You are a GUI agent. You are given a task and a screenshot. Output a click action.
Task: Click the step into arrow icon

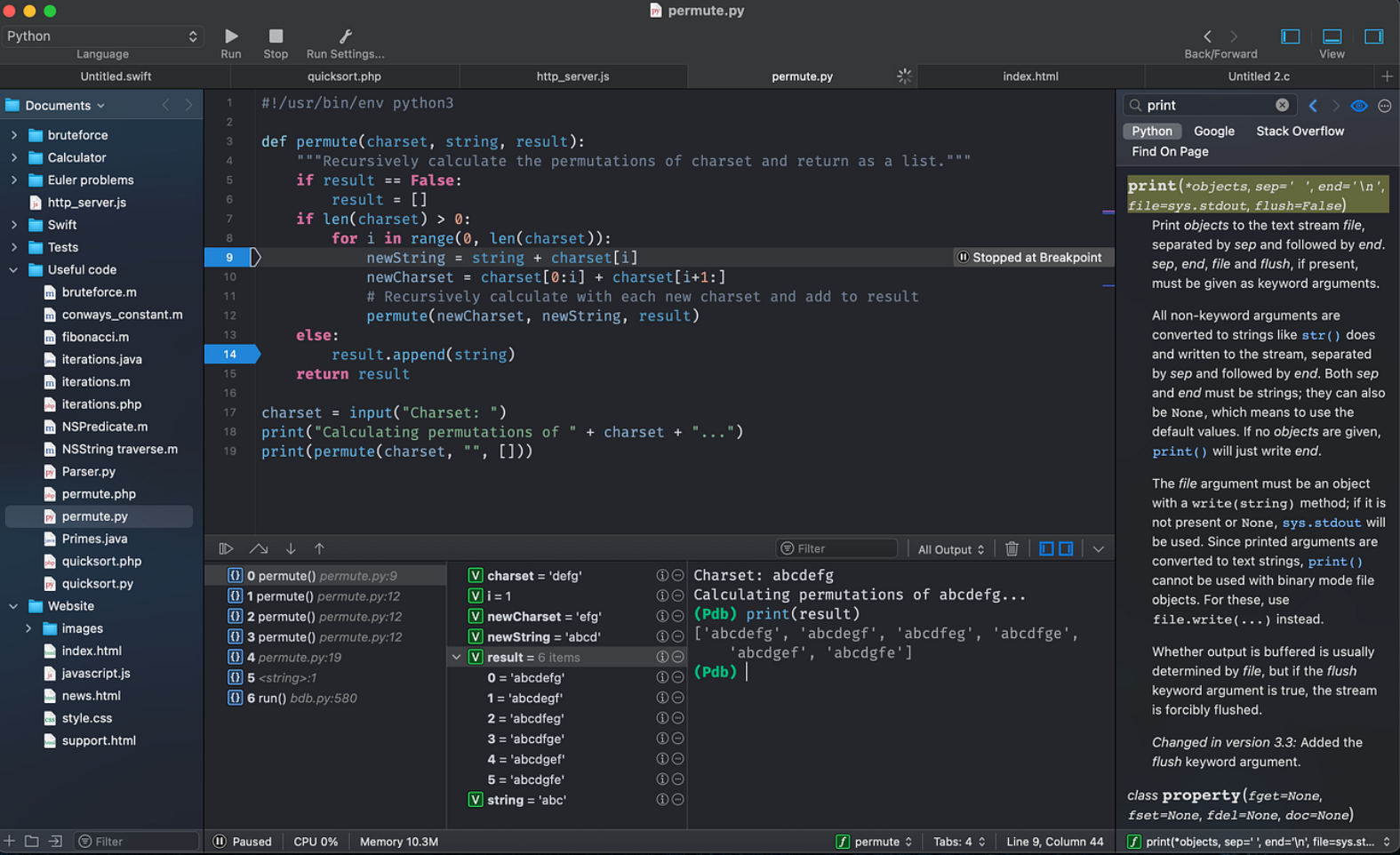pos(291,549)
